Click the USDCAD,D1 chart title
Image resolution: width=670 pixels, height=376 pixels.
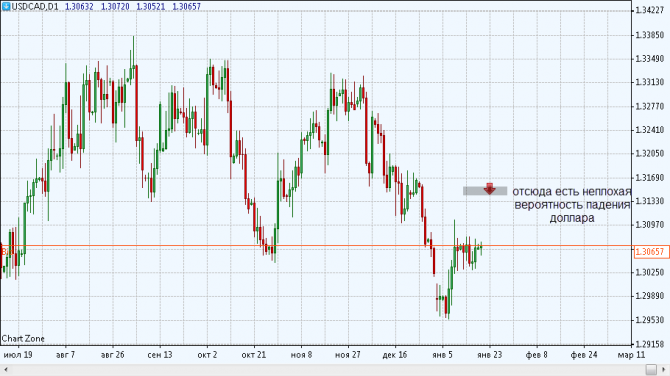pyautogui.click(x=35, y=6)
